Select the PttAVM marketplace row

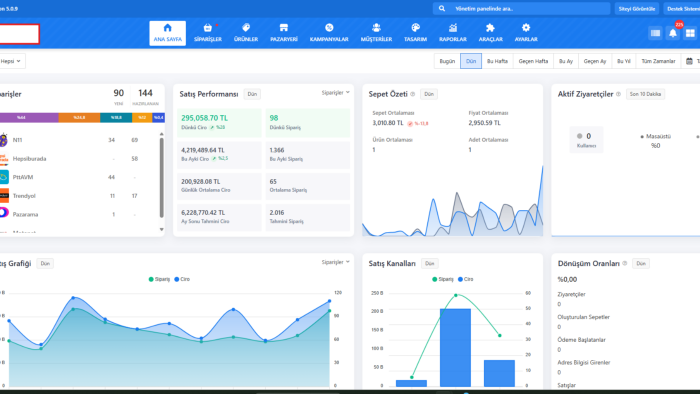[79, 177]
